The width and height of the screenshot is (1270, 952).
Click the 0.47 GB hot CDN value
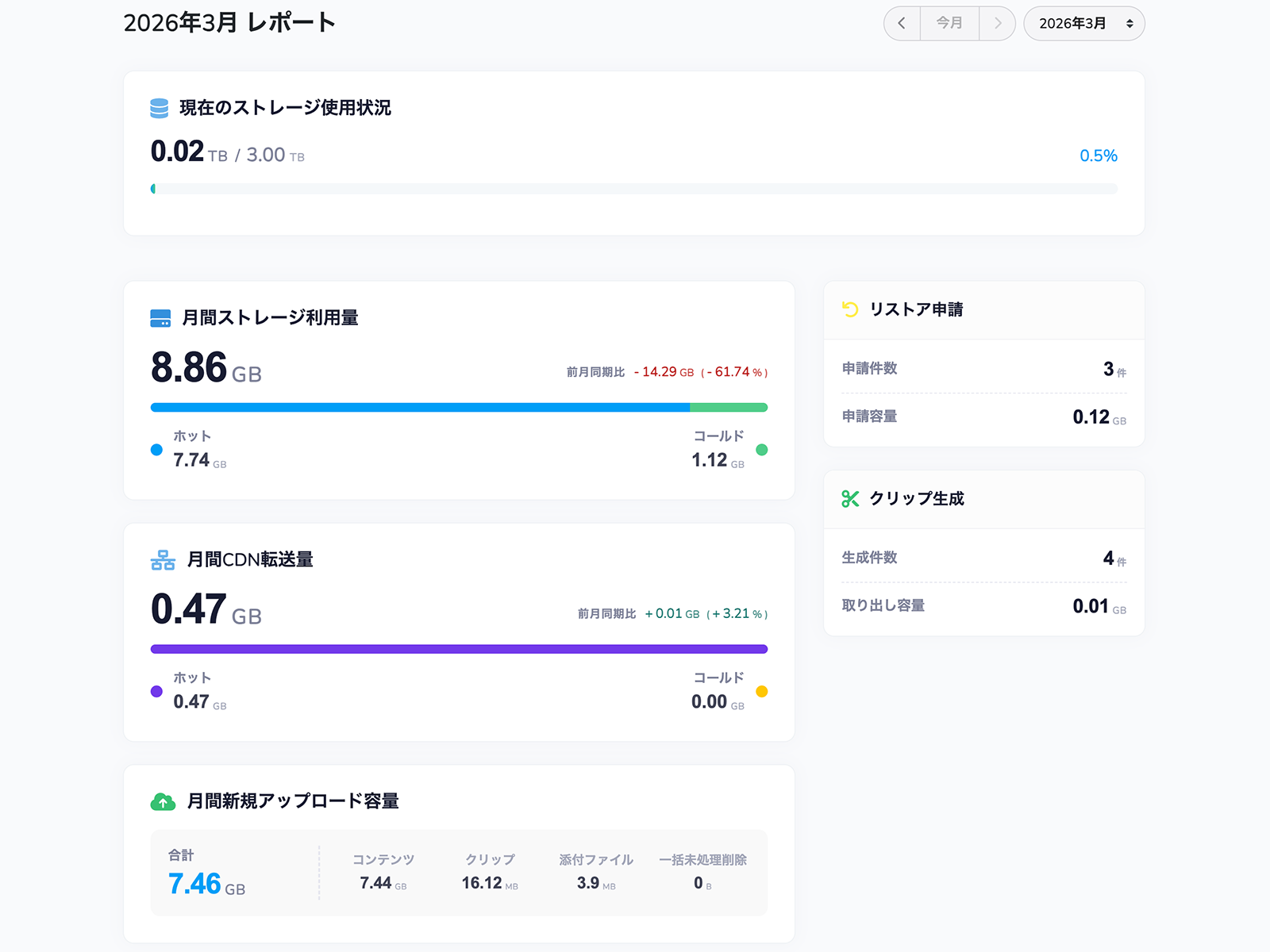click(200, 702)
